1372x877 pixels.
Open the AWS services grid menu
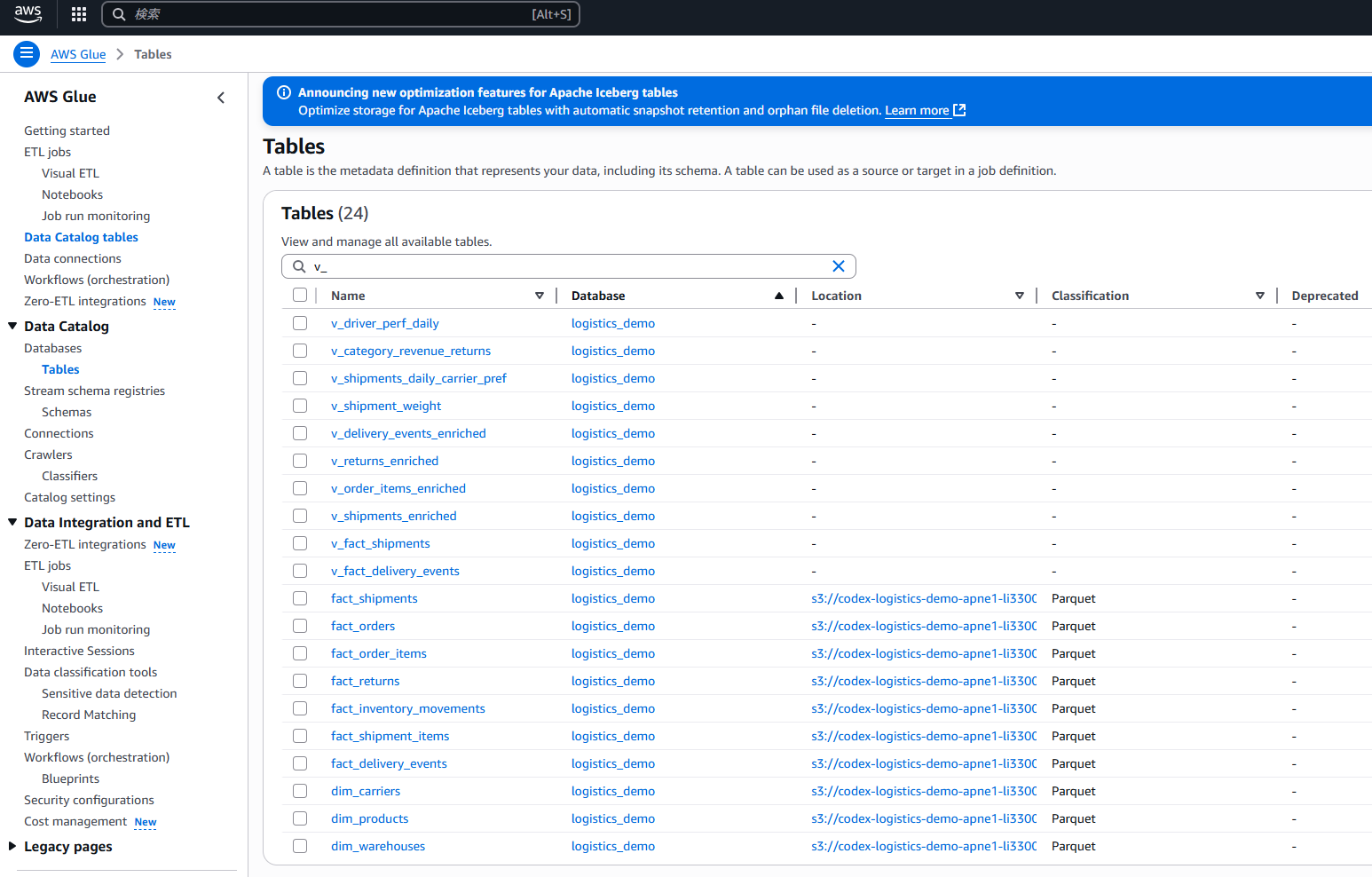[x=79, y=14]
